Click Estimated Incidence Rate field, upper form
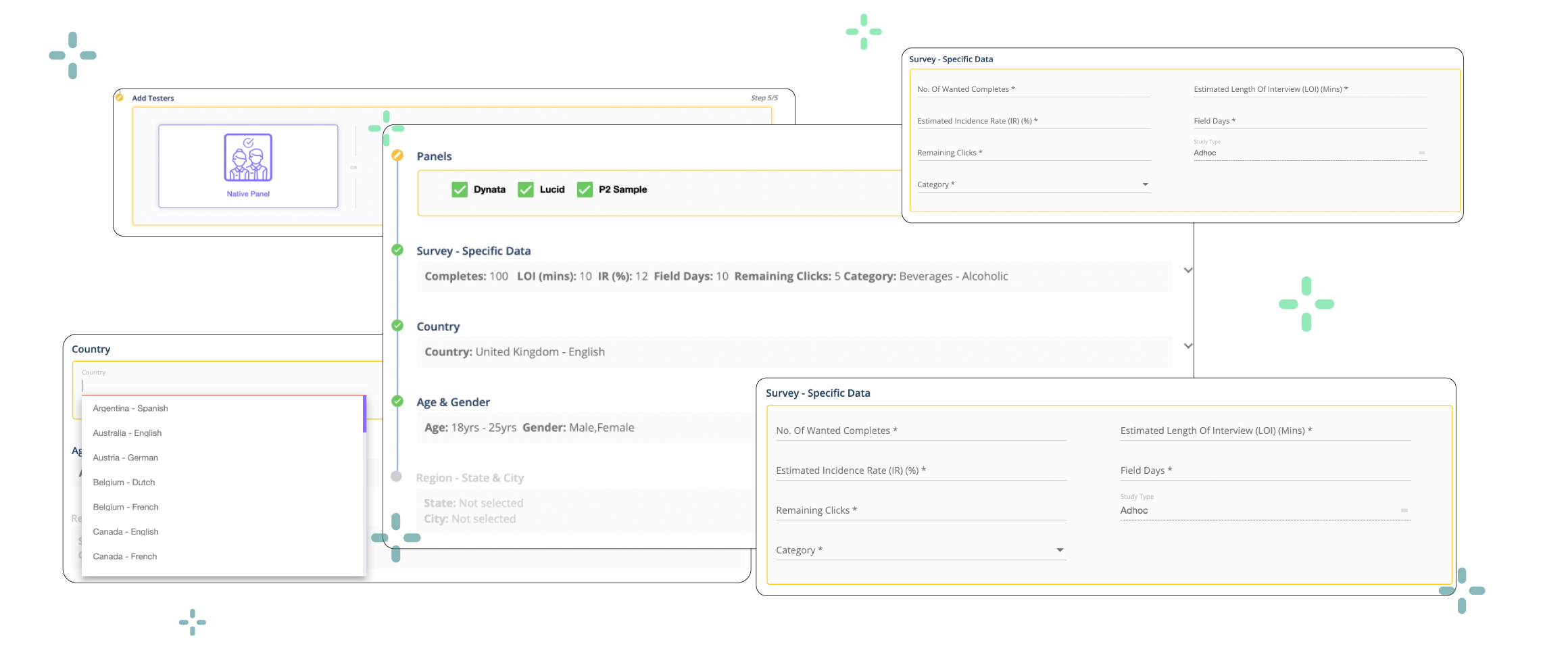Viewport: 1568px width, 661px height. pyautogui.click(x=1033, y=121)
